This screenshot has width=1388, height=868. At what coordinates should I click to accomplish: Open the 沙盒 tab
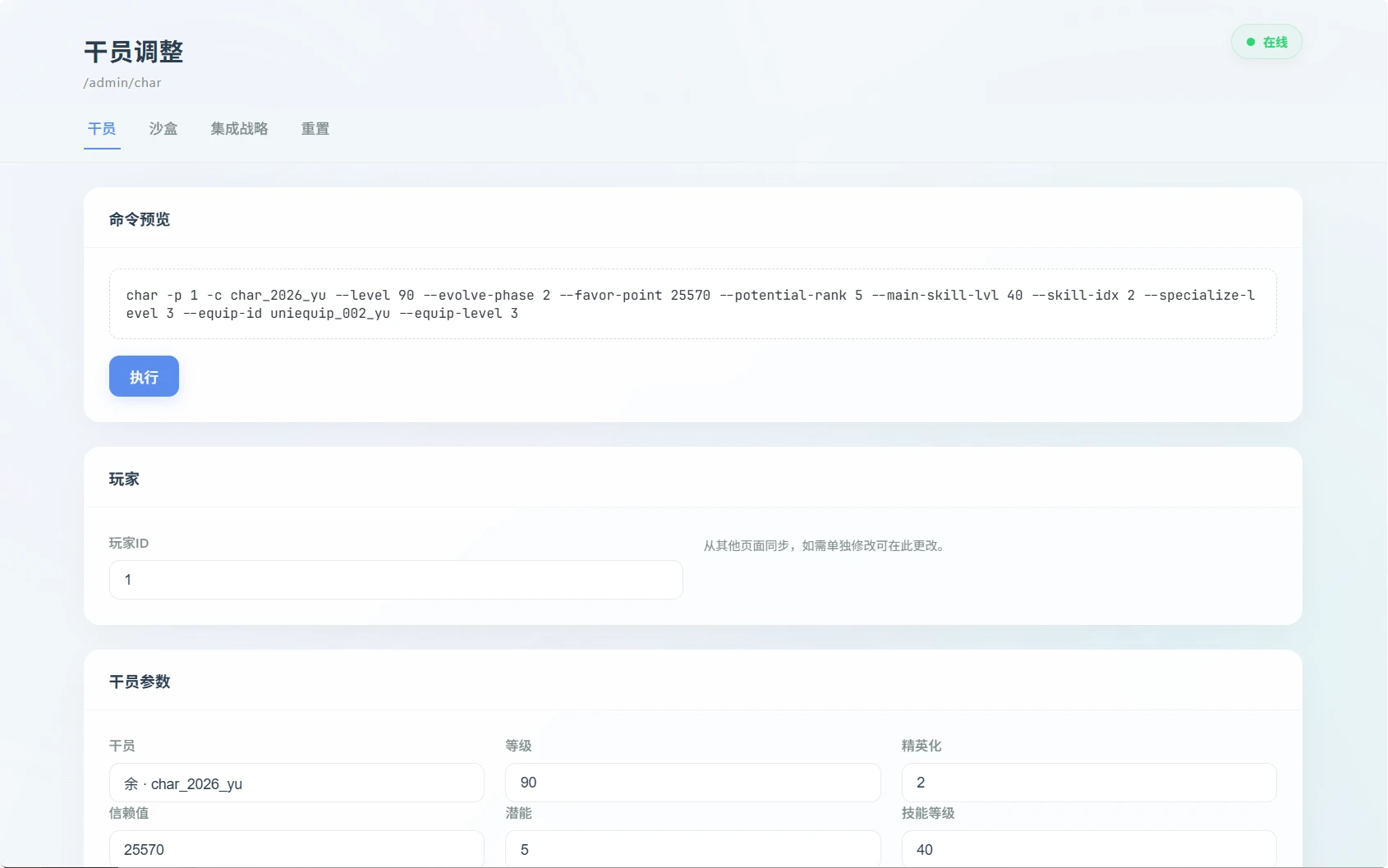[163, 129]
